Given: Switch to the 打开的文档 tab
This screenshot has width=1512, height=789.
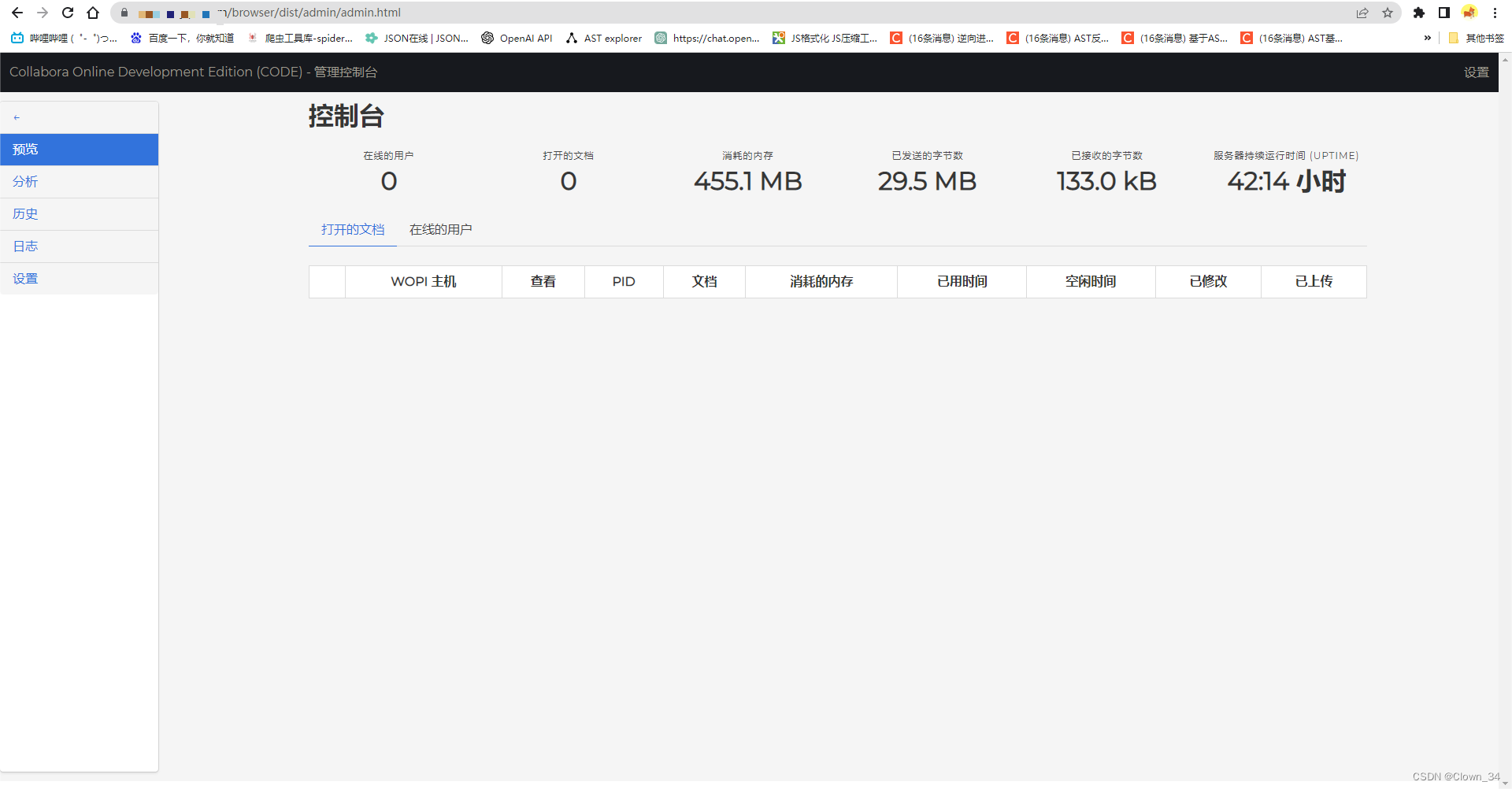Looking at the screenshot, I should pyautogui.click(x=353, y=229).
